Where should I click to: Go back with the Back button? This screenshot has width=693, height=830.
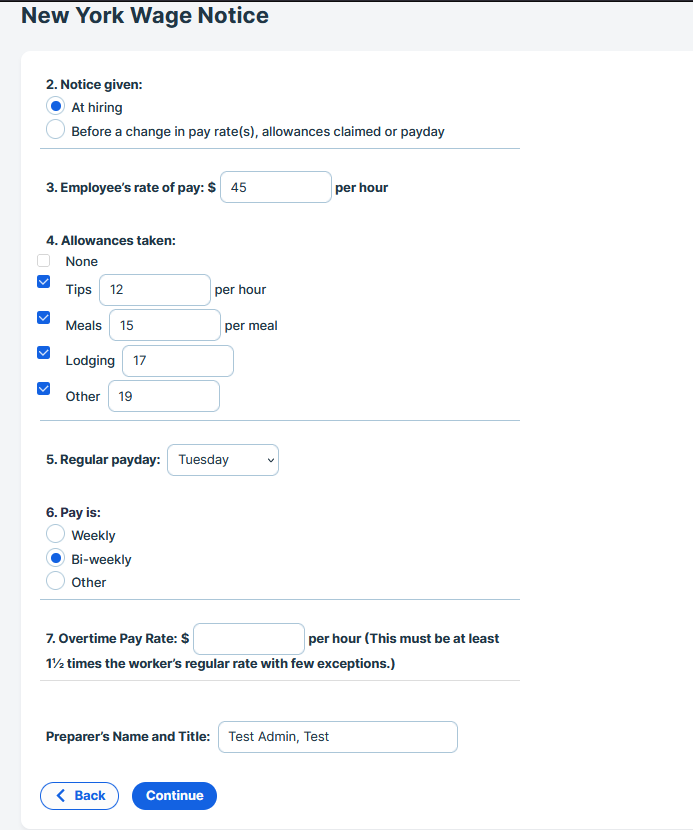pos(79,796)
